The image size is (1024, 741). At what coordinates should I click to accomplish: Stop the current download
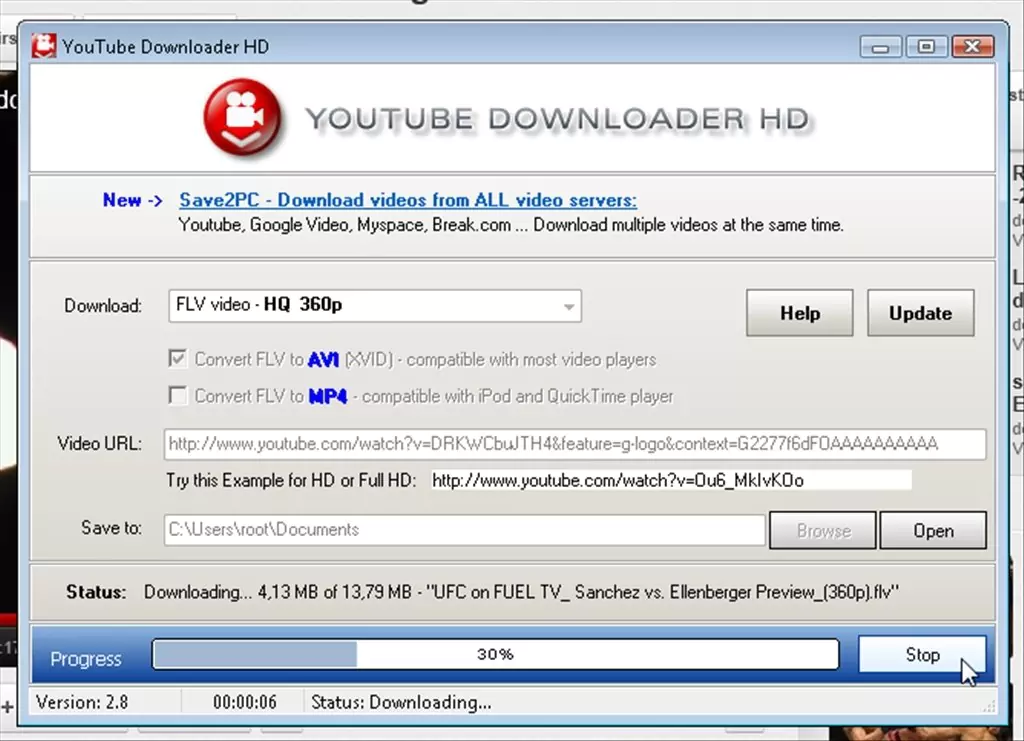[921, 655]
